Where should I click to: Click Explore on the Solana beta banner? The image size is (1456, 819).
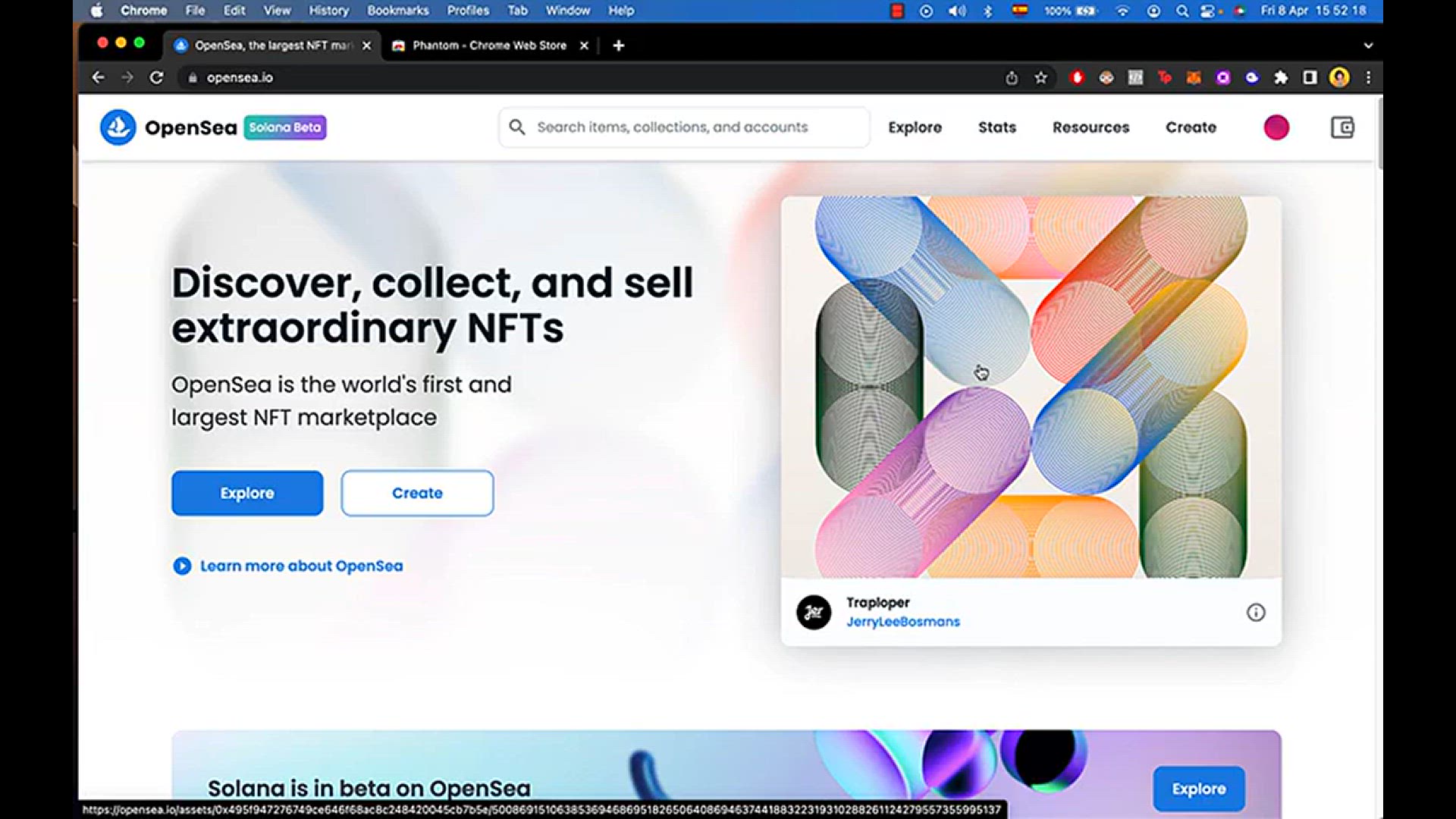(x=1198, y=789)
